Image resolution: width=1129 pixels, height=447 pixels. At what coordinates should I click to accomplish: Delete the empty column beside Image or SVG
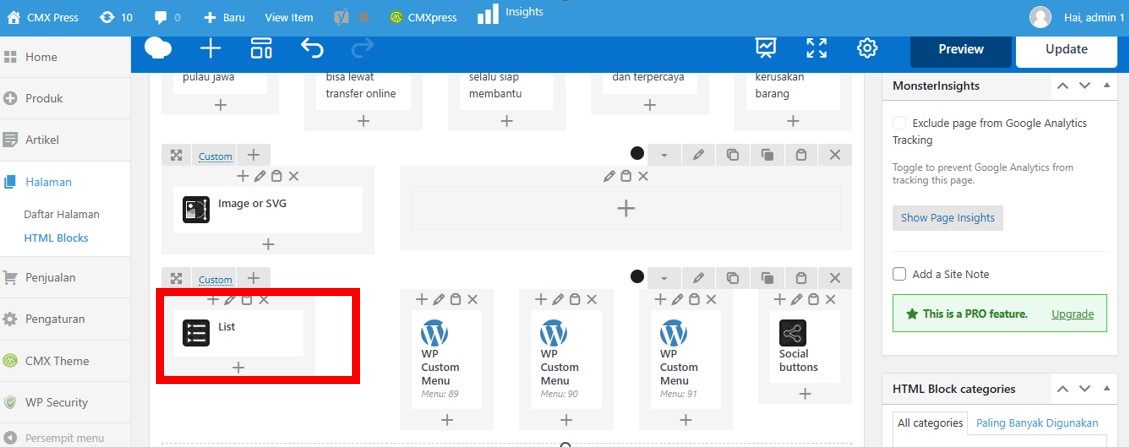pyautogui.click(x=643, y=176)
